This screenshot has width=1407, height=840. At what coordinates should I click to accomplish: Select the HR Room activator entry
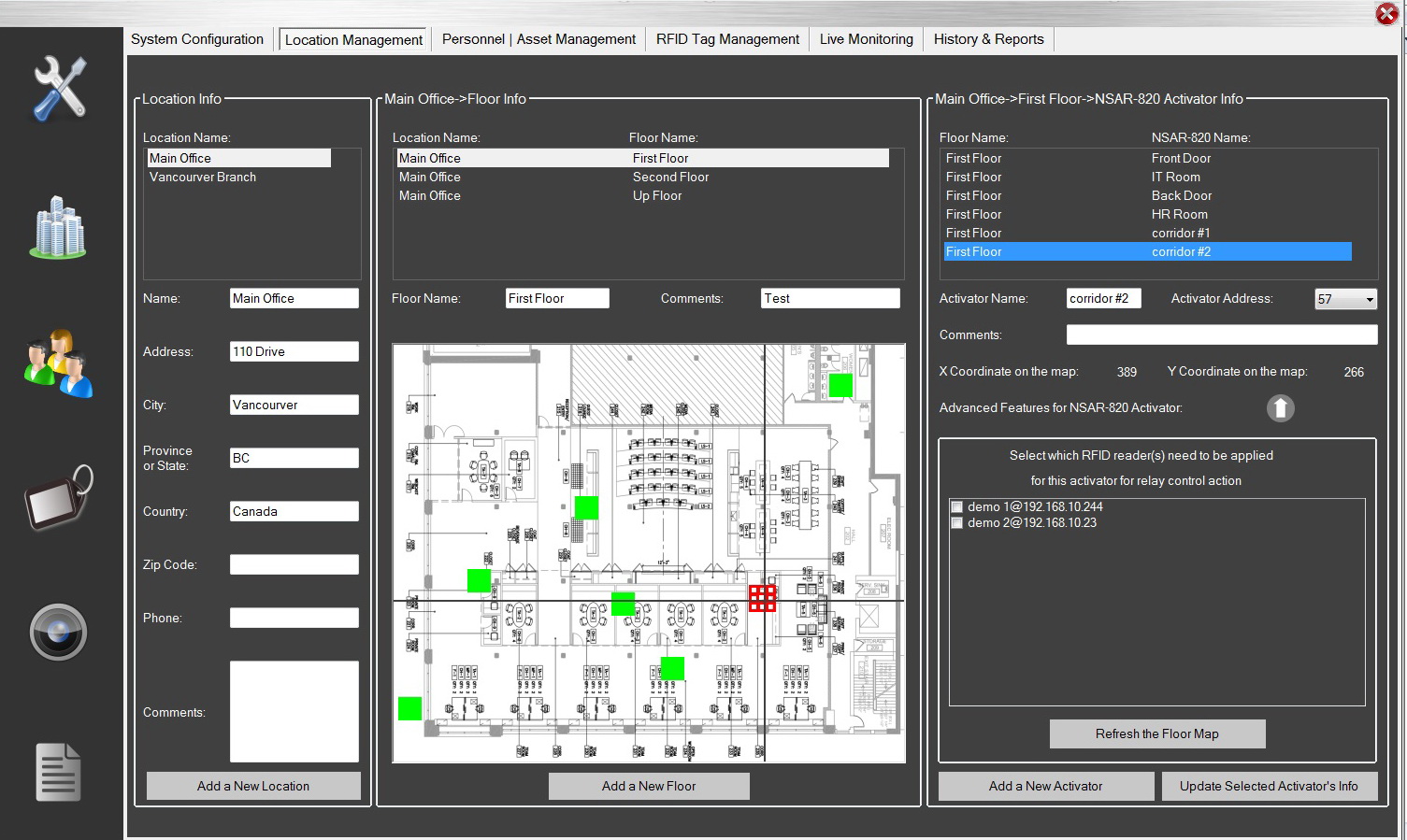(1179, 215)
